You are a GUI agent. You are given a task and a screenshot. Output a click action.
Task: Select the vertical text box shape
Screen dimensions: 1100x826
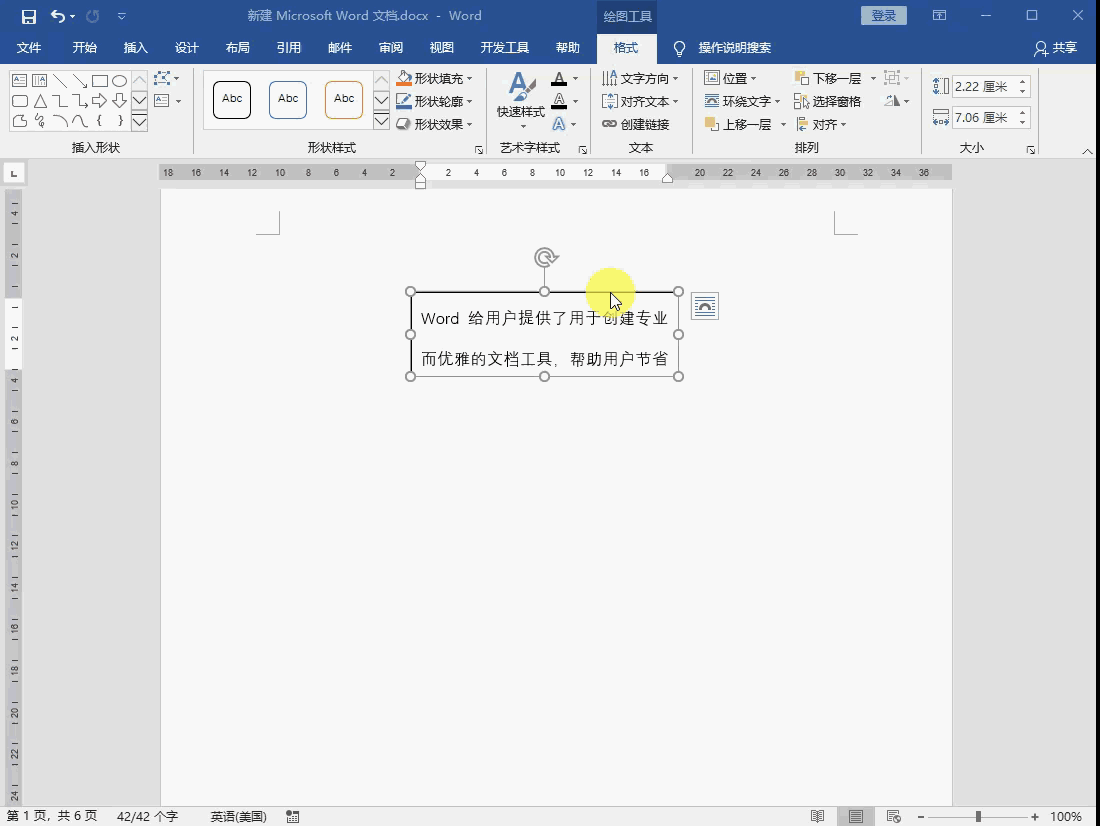(x=39, y=81)
